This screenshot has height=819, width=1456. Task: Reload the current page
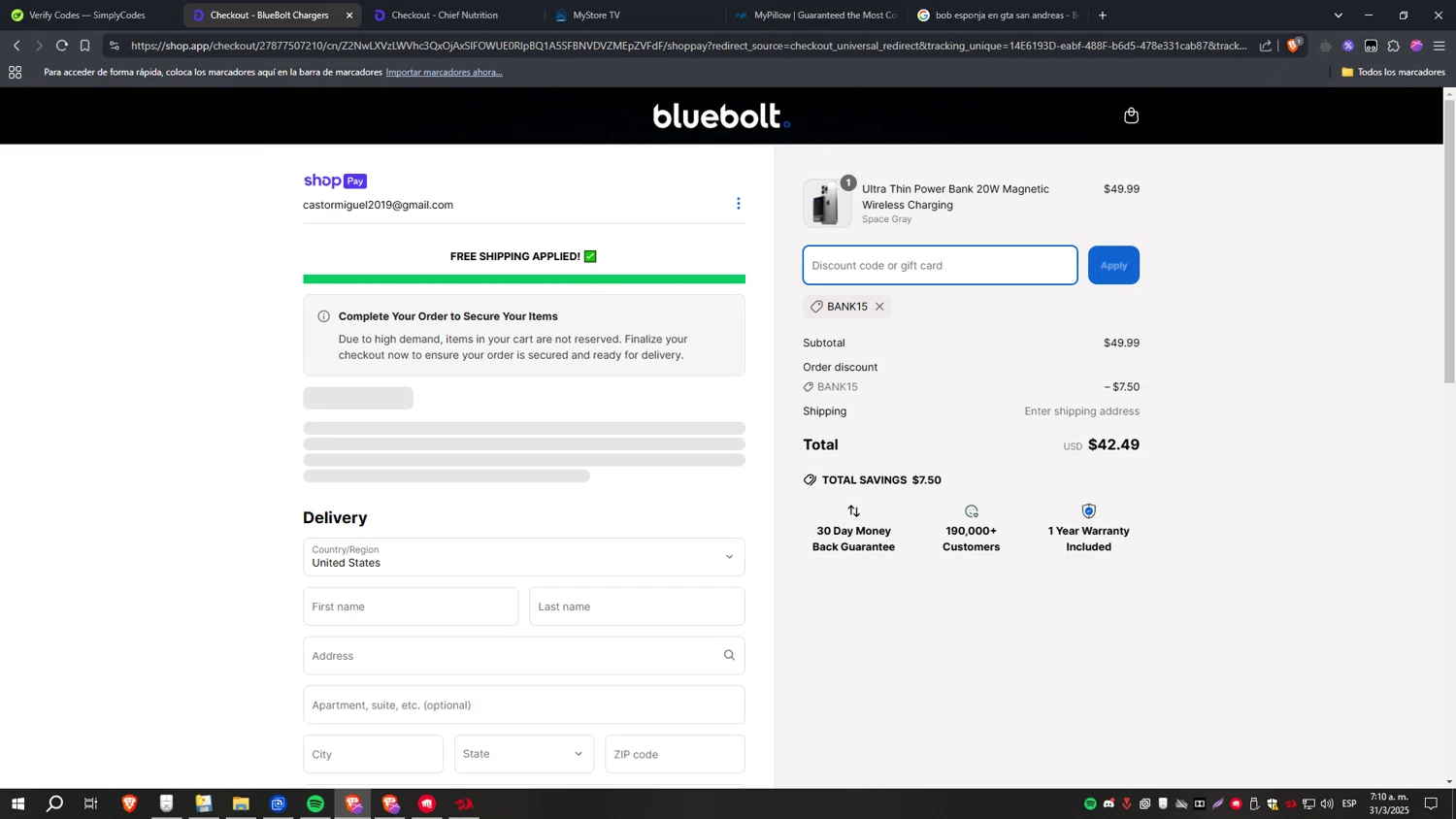pos(61,46)
